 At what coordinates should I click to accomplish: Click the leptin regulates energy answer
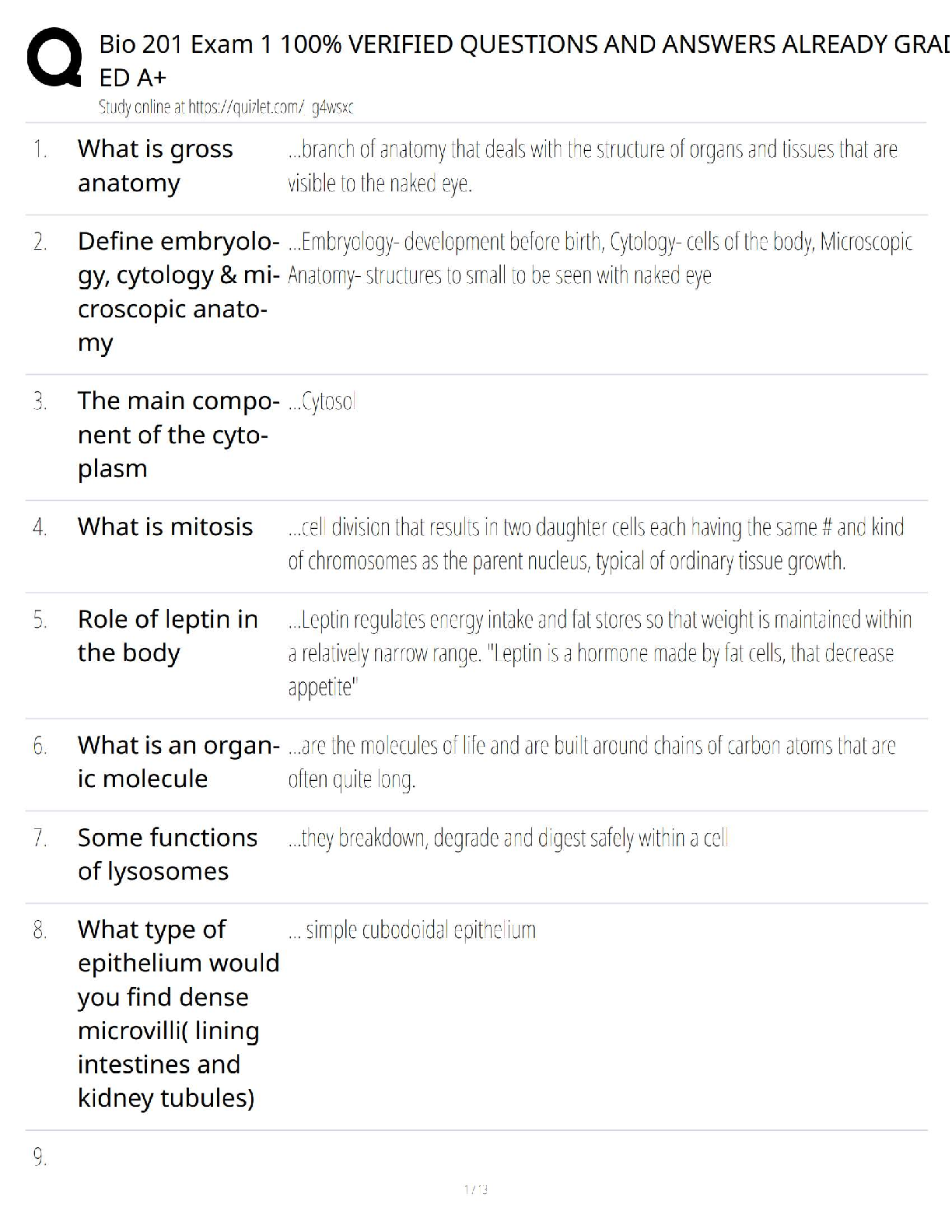coord(599,653)
